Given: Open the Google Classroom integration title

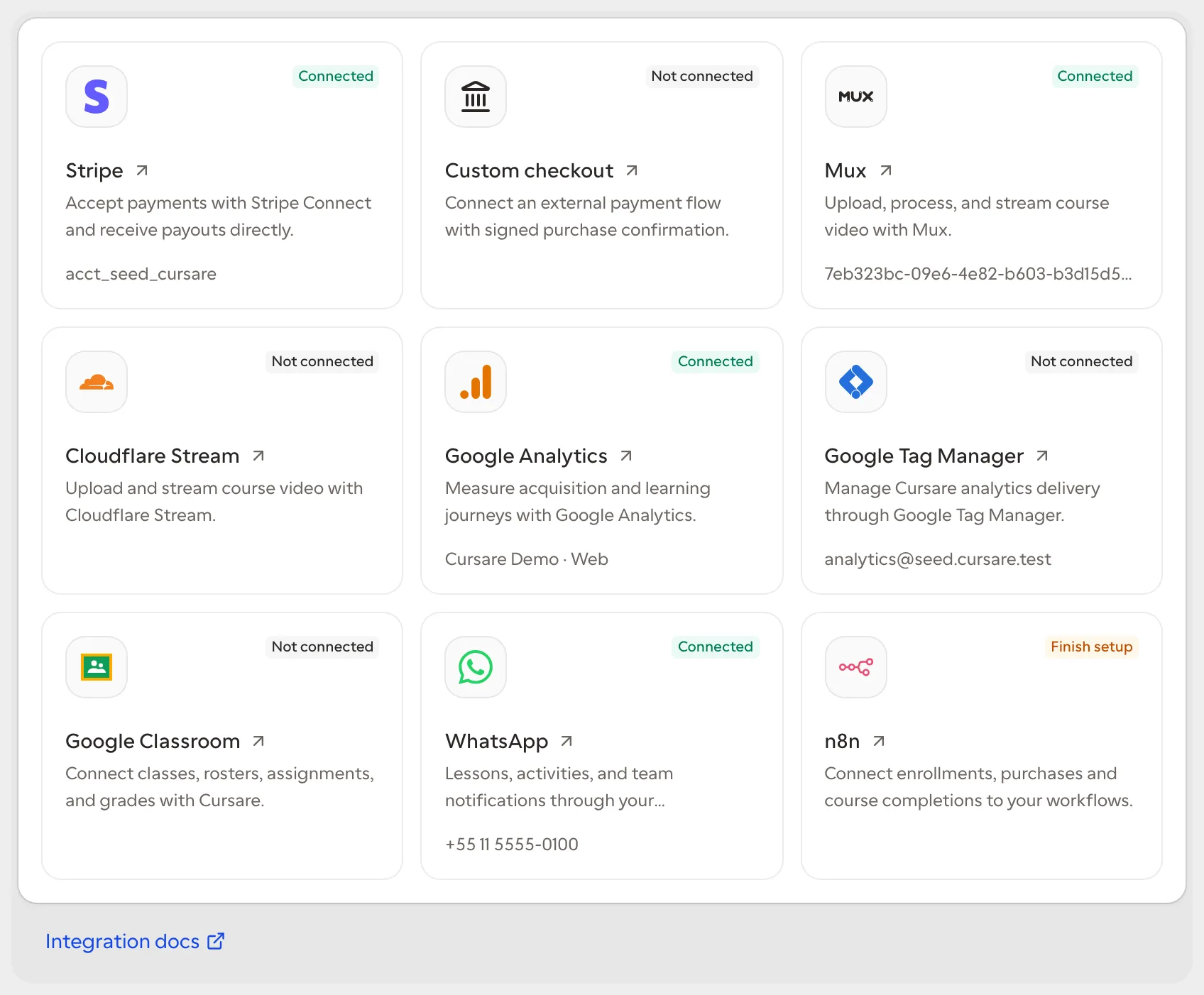Looking at the screenshot, I should (x=153, y=742).
